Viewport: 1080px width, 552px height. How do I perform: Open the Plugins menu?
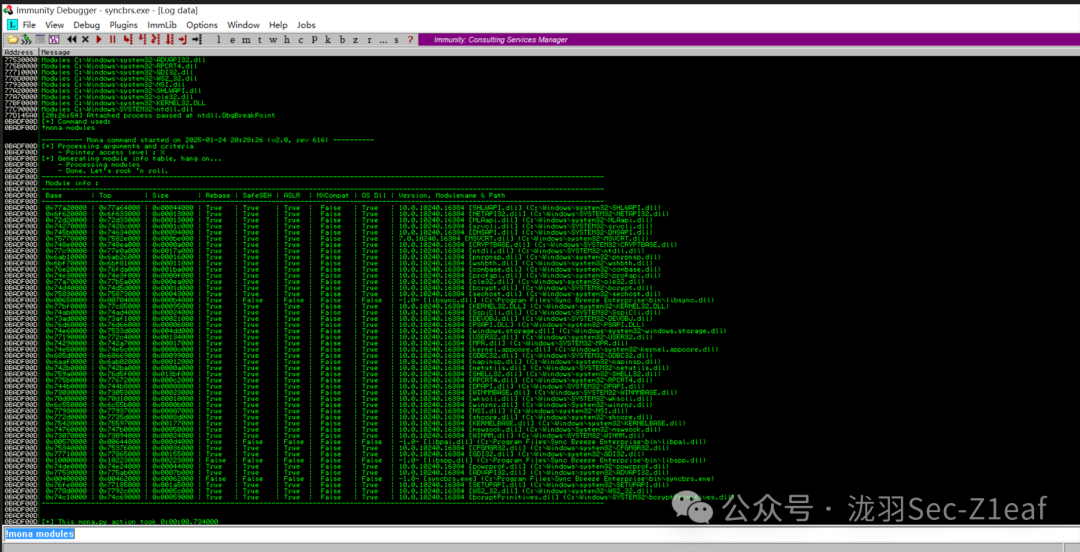pos(123,25)
